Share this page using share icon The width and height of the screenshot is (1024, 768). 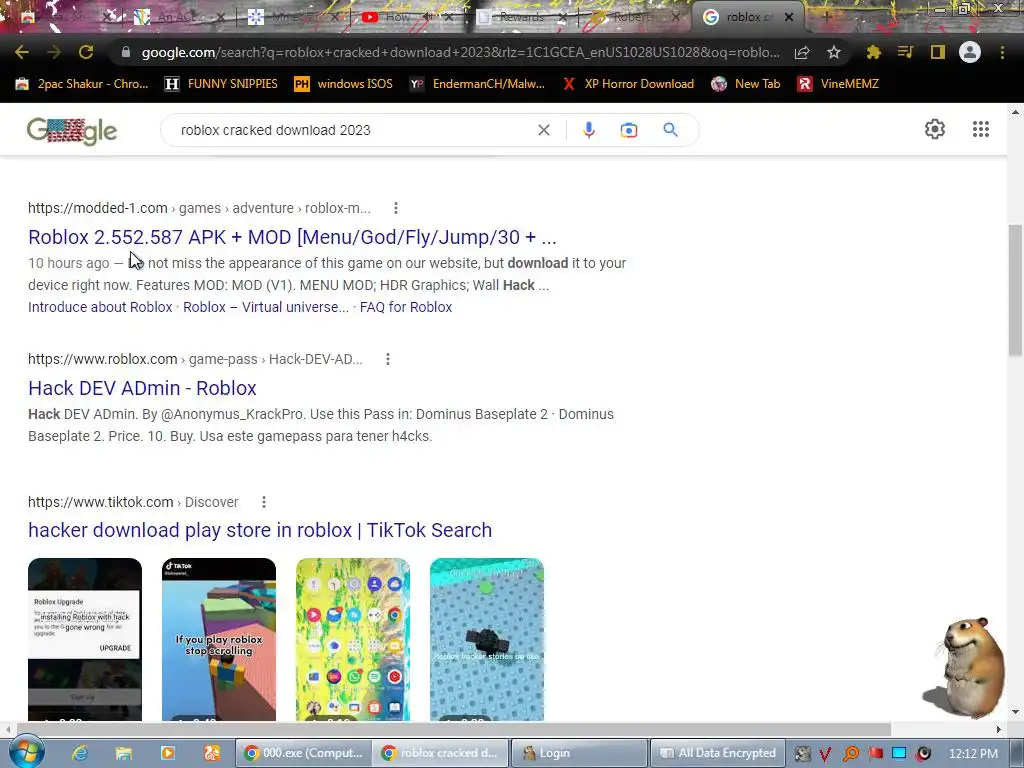pyautogui.click(x=802, y=52)
